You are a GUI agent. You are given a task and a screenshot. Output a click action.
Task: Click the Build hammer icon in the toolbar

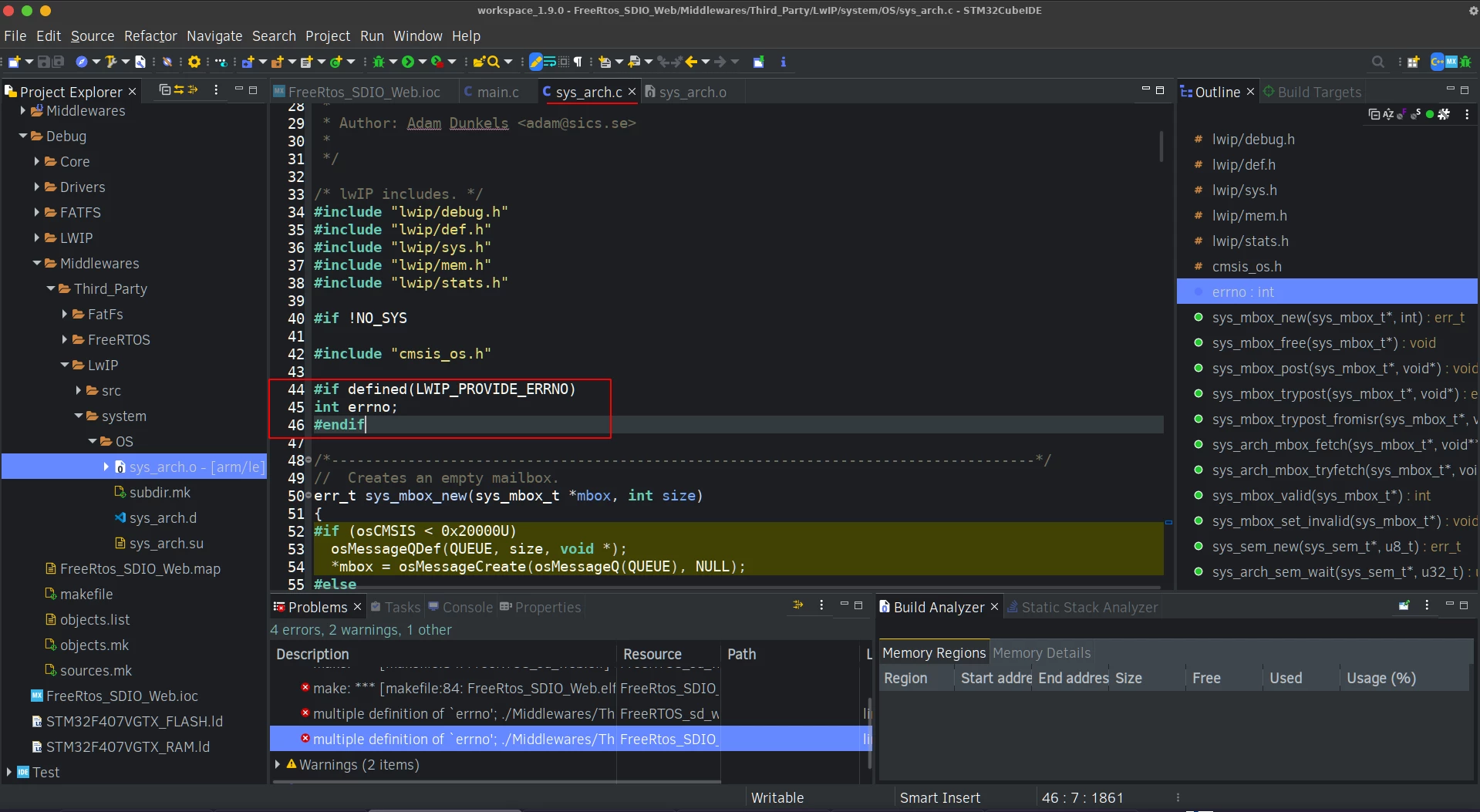point(111,62)
